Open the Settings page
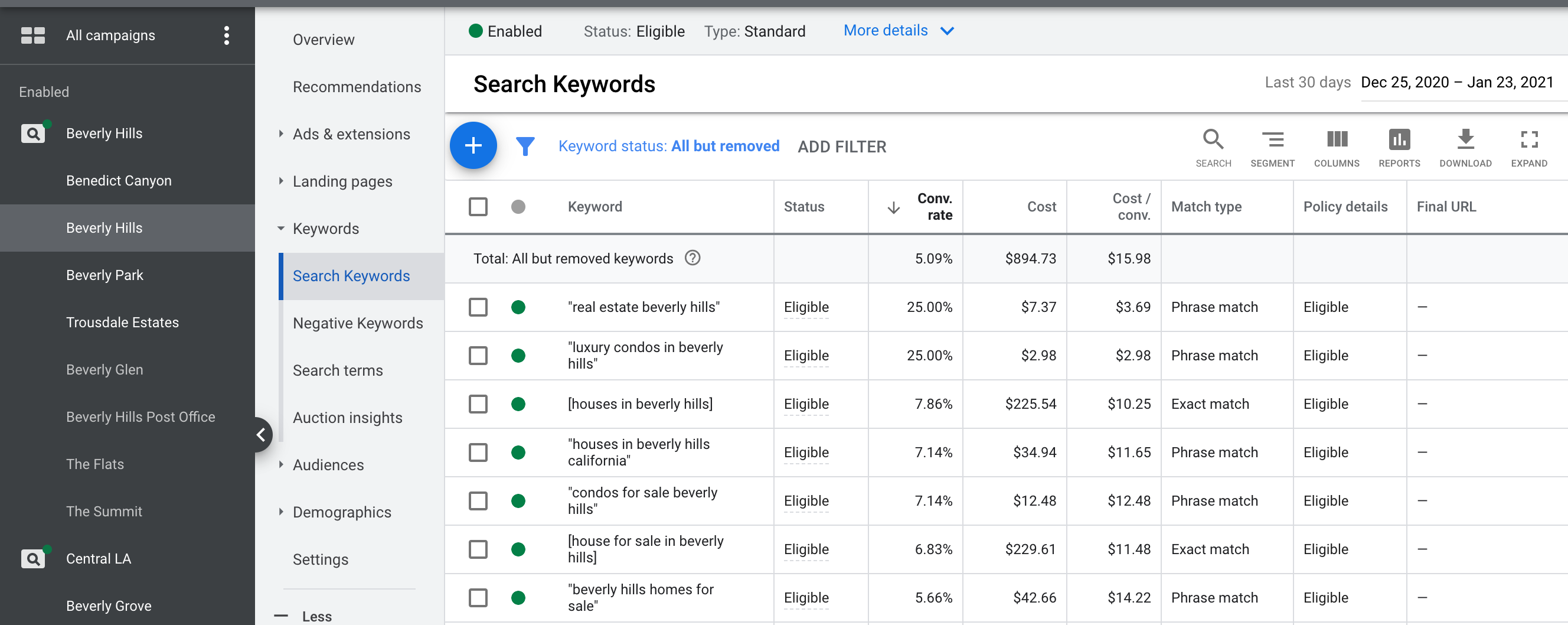 320,559
